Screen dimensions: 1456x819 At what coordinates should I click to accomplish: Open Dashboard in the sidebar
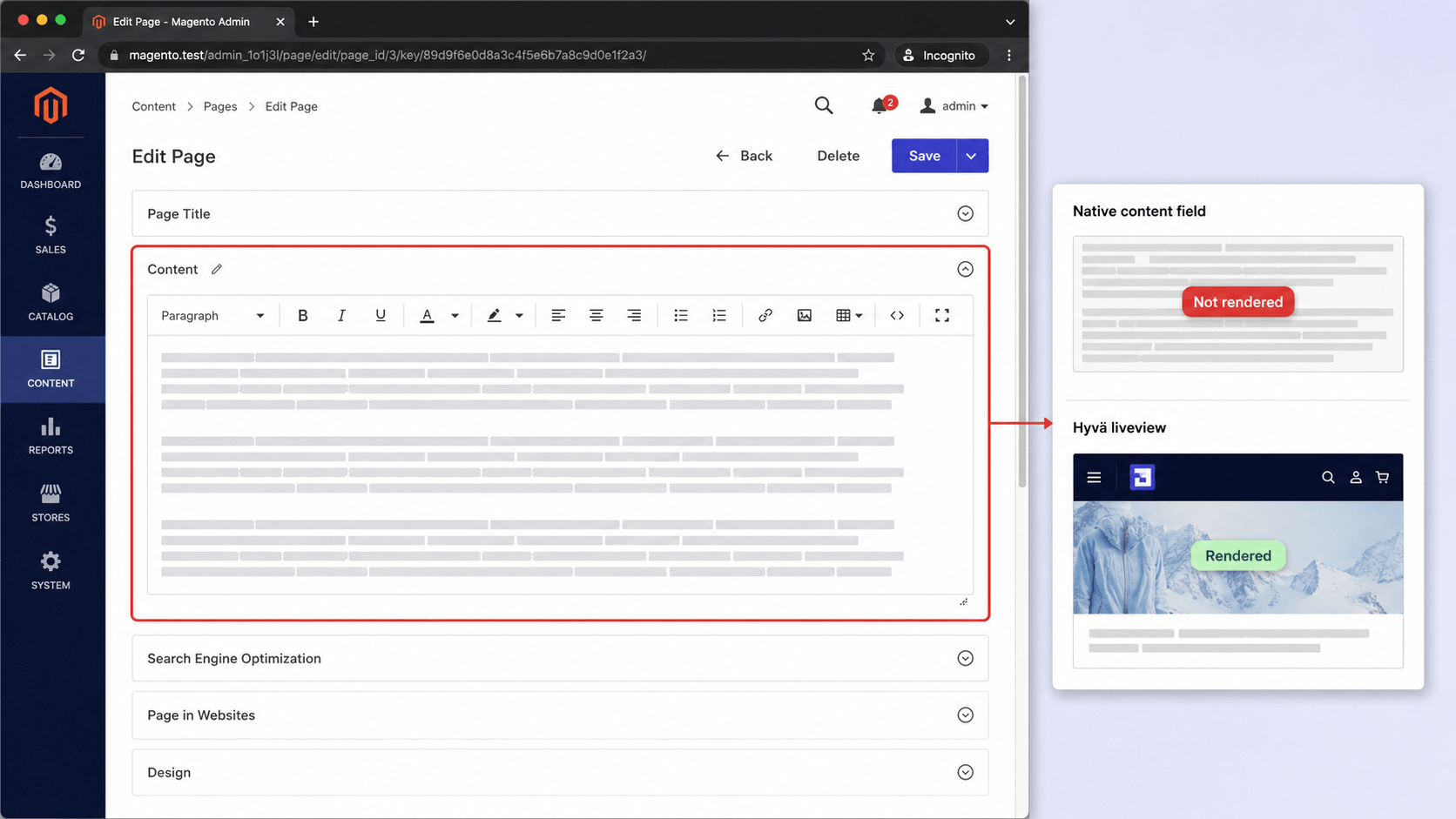[51, 171]
